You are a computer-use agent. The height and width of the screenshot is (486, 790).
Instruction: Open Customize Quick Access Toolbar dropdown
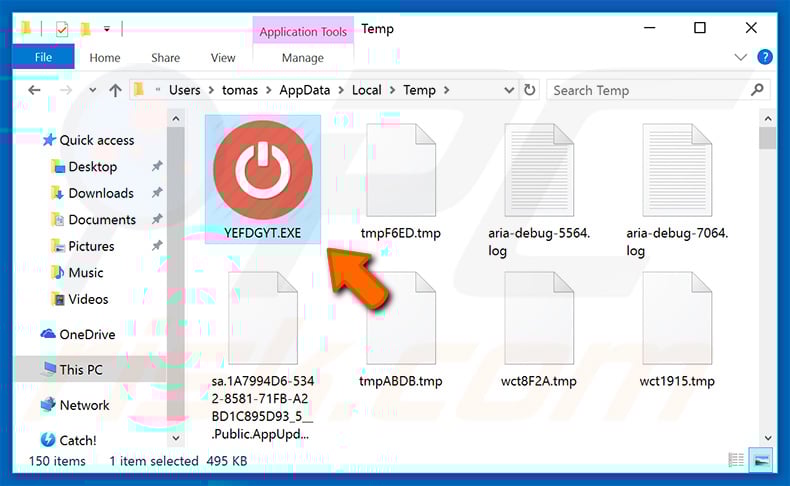tap(107, 29)
